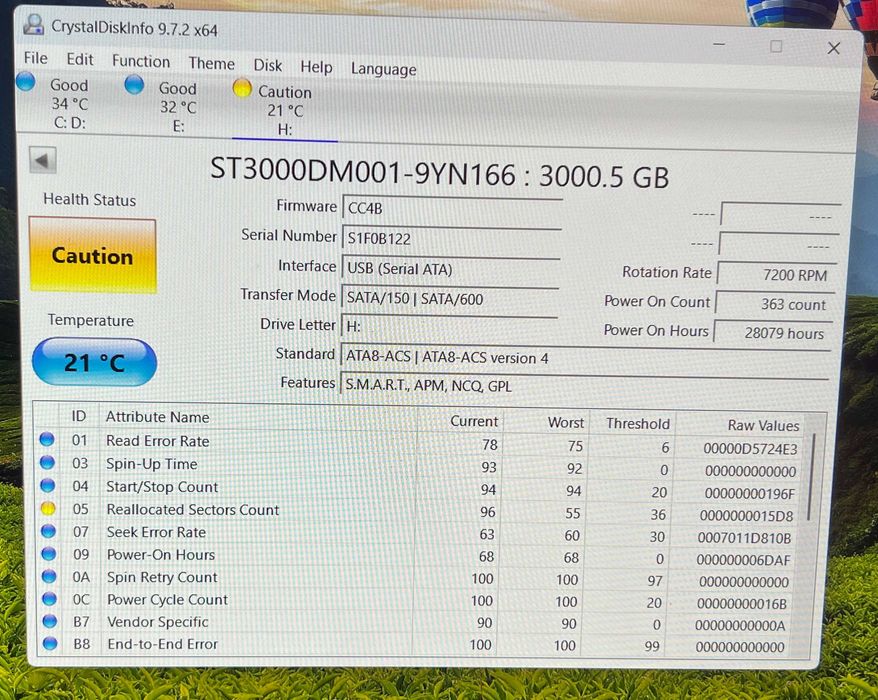Click the blue 21 °C temperature button
Screen dimensions: 878x700
click(94, 362)
